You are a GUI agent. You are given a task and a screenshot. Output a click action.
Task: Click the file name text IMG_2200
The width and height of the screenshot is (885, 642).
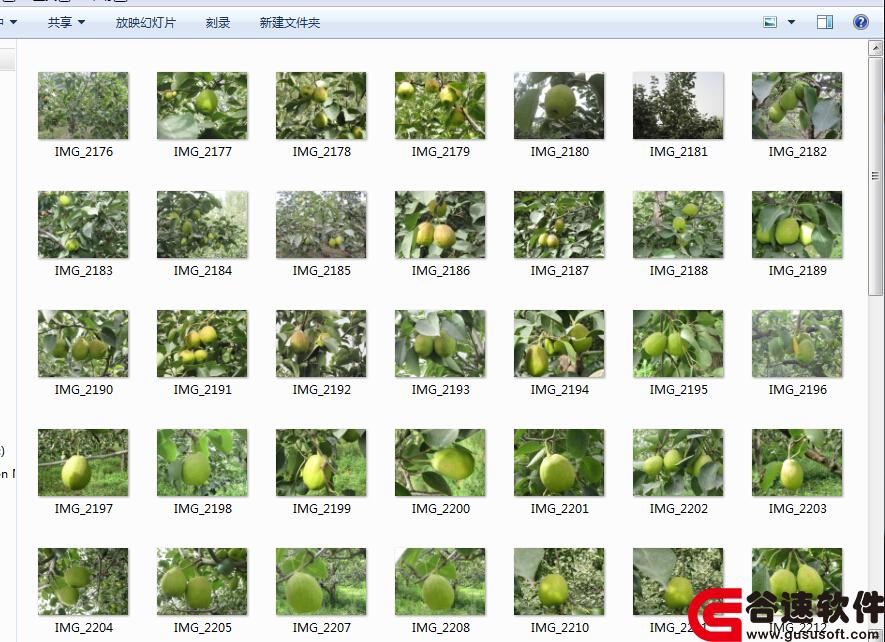point(441,509)
